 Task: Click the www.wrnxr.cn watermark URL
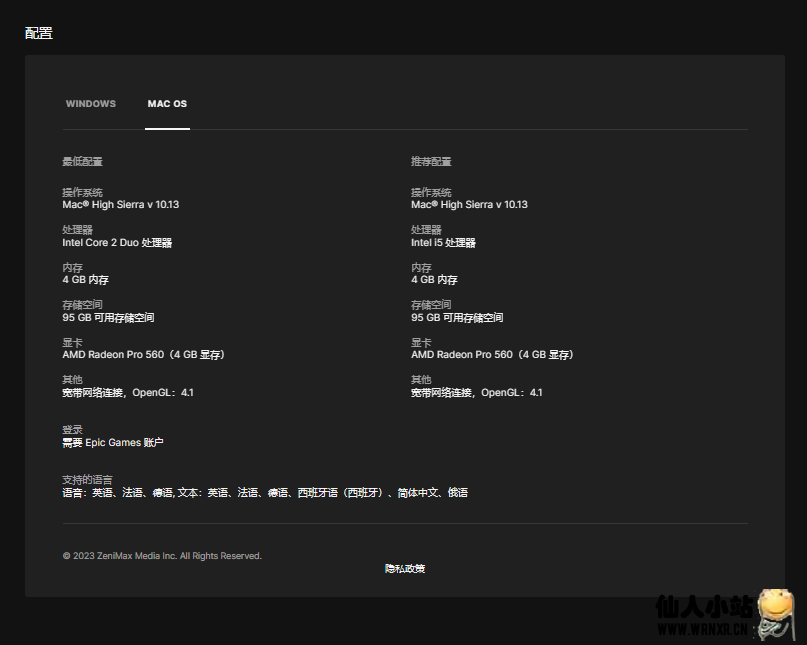pyautogui.click(x=702, y=631)
